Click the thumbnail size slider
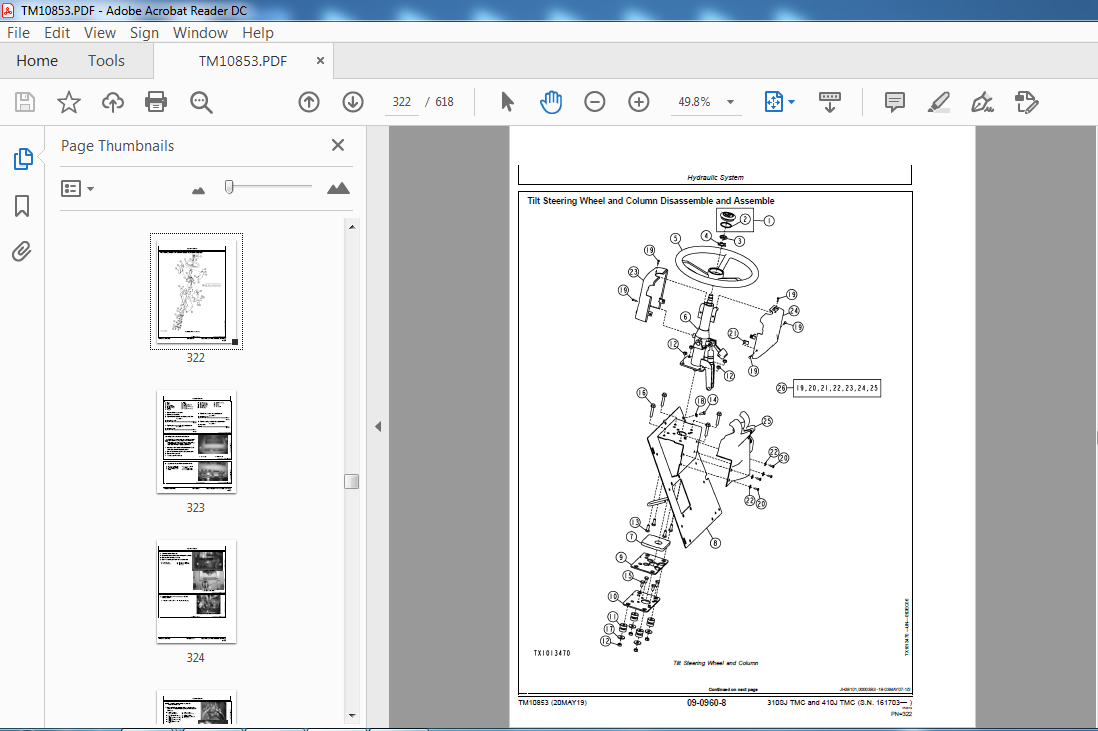The height and width of the screenshot is (731, 1098). 230,187
